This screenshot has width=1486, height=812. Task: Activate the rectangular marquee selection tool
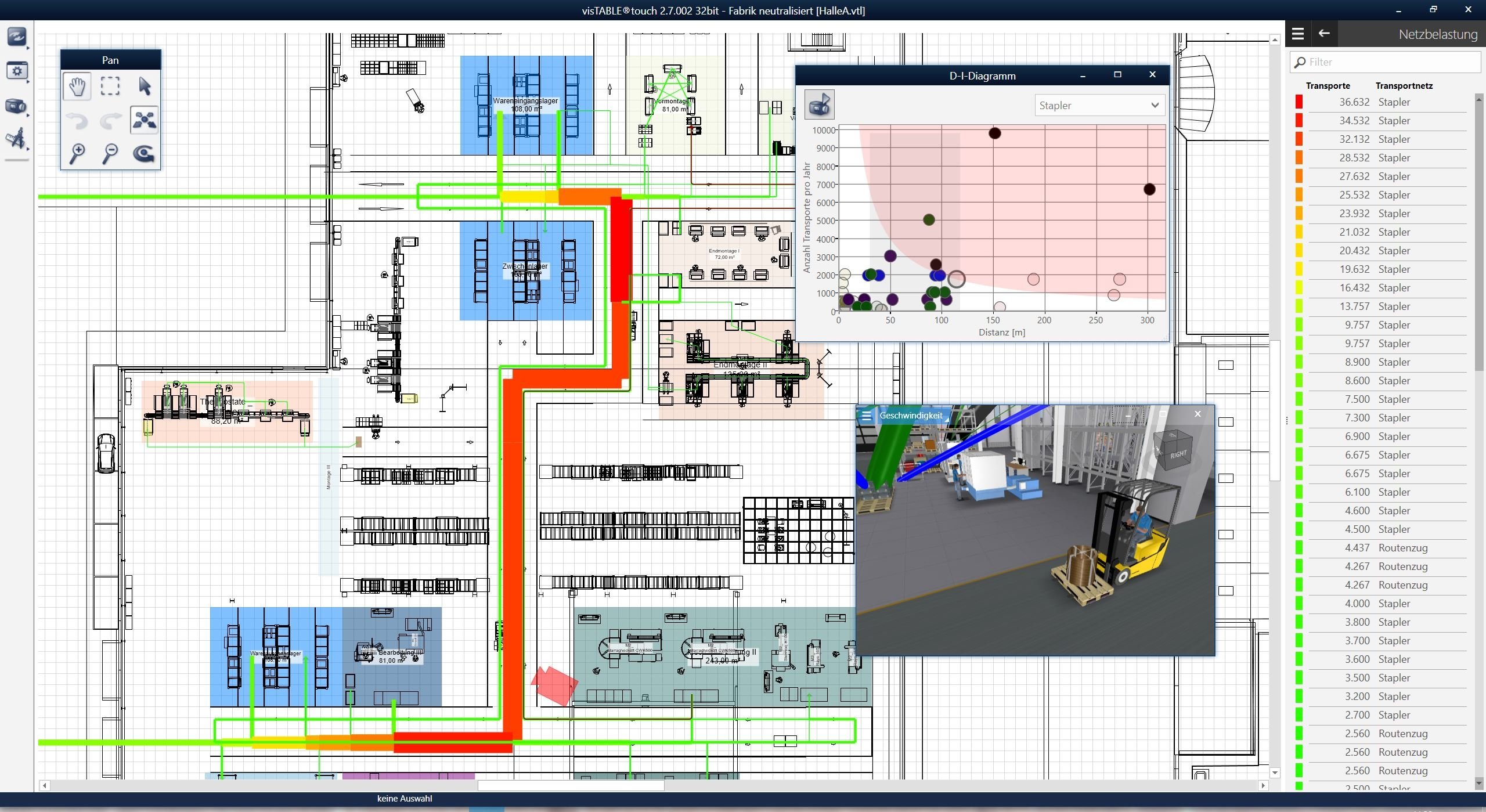coord(110,86)
